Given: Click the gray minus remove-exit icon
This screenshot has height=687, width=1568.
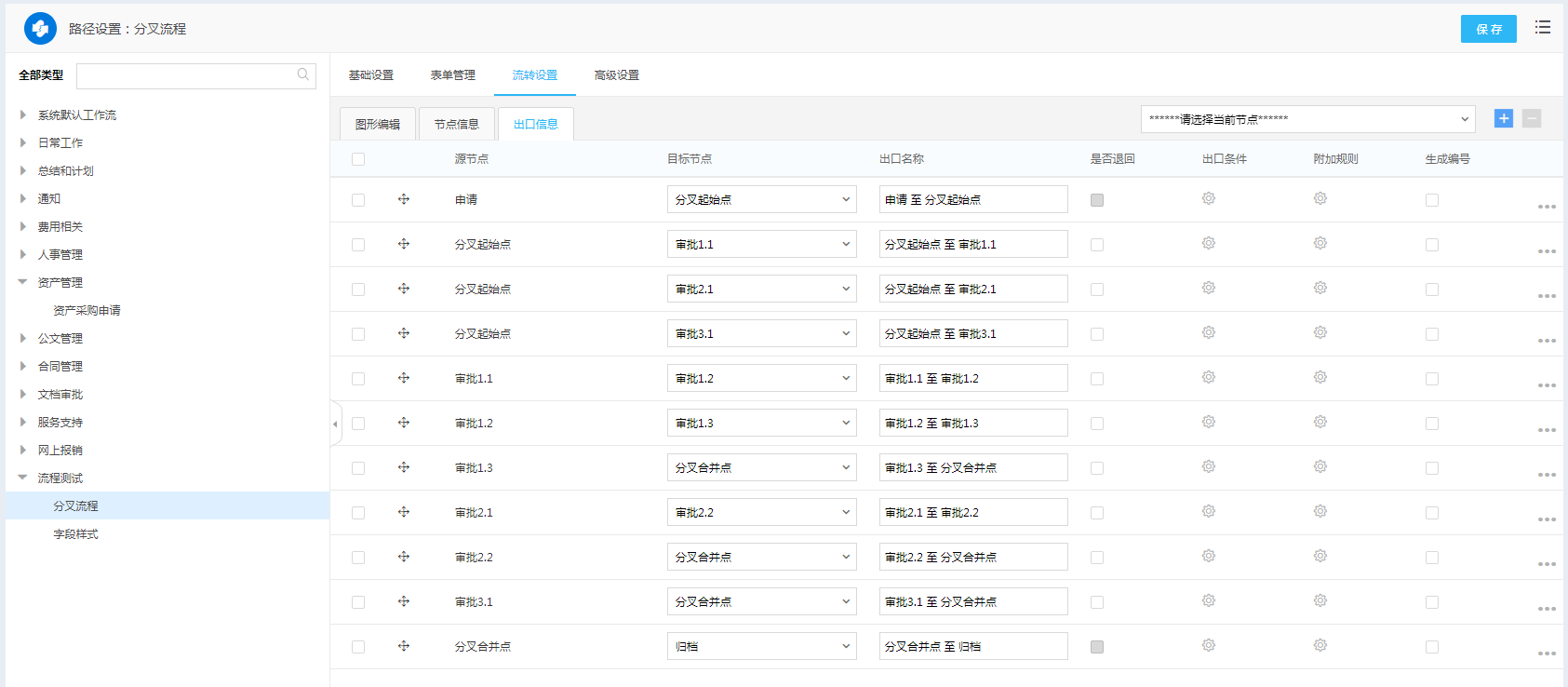Looking at the screenshot, I should (x=1532, y=118).
